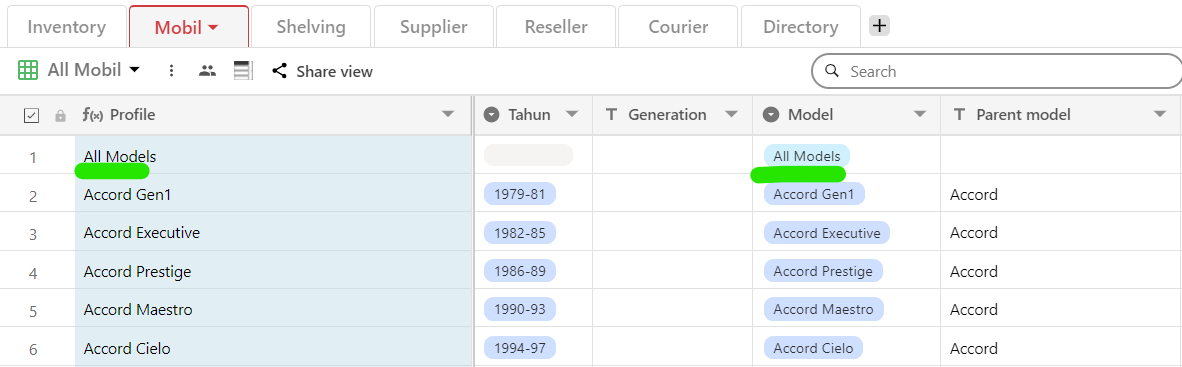Open the Tahun column dropdown arrow

(571, 115)
